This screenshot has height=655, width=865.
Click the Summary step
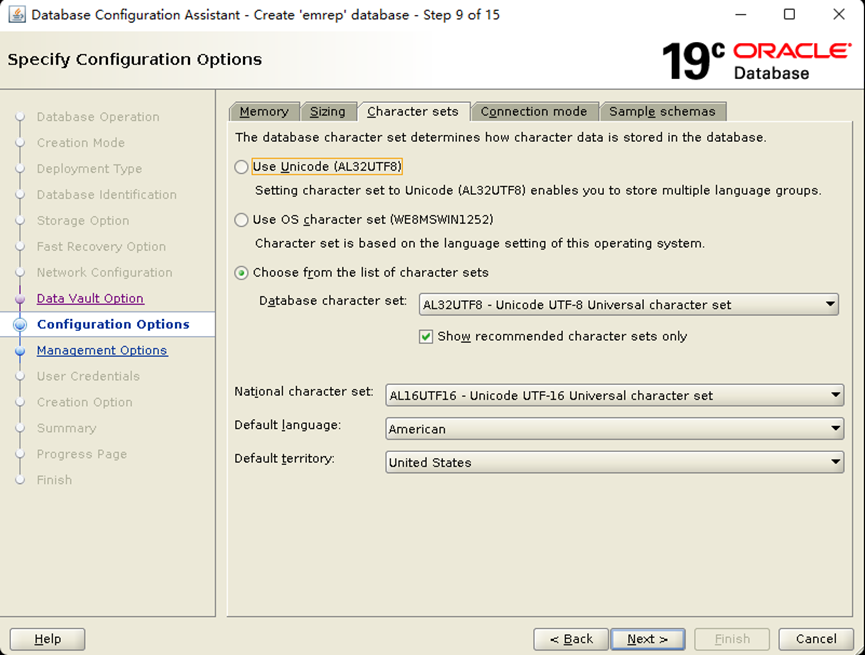67,428
